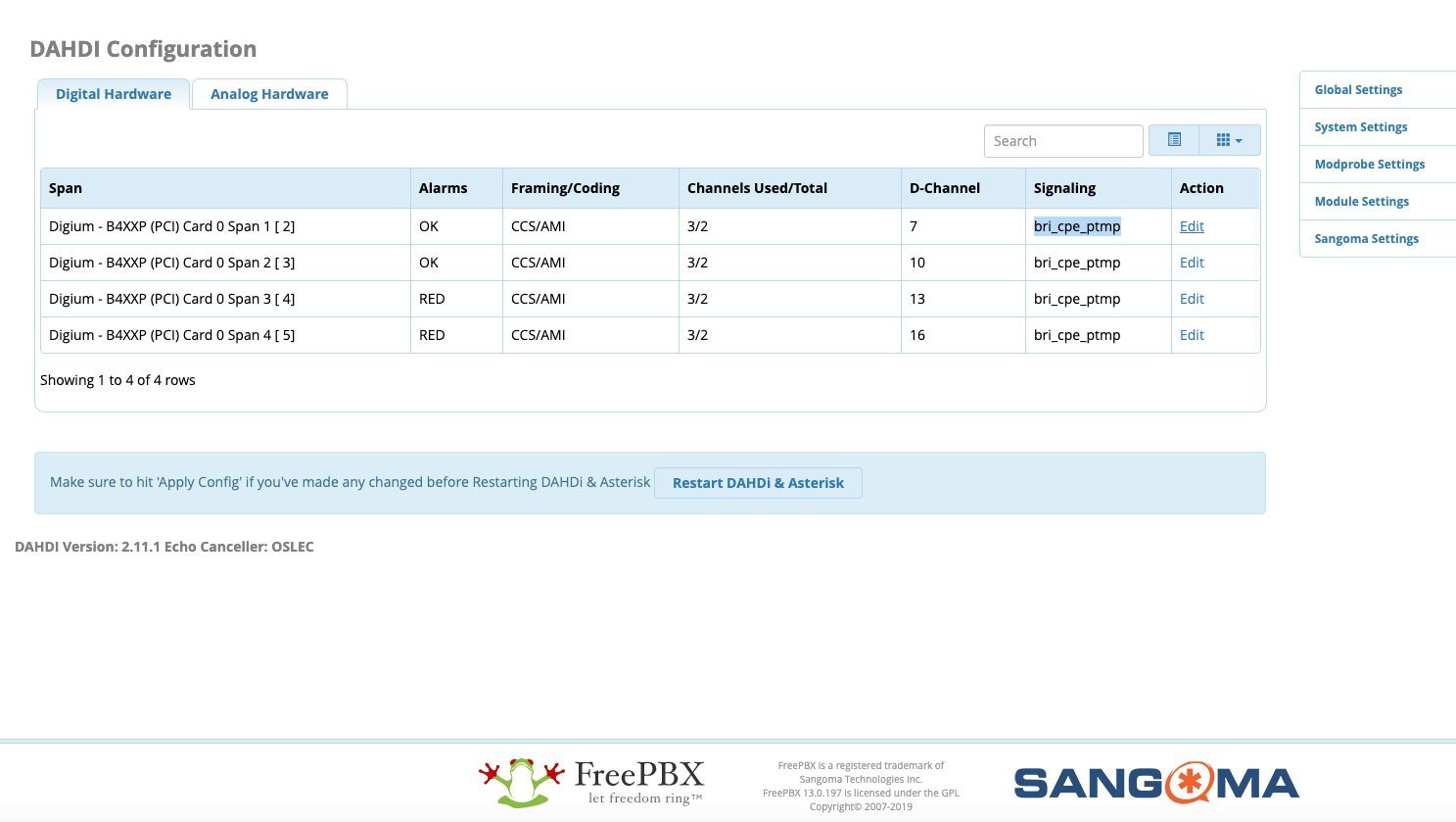
Task: Switch to the Analog Hardware tab
Action: pyautogui.click(x=269, y=94)
